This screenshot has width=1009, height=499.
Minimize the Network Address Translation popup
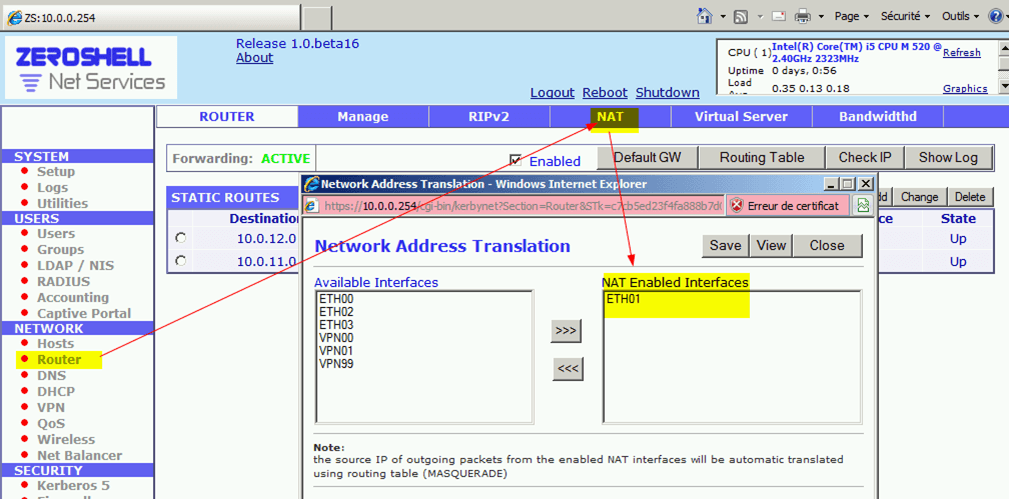click(x=833, y=184)
